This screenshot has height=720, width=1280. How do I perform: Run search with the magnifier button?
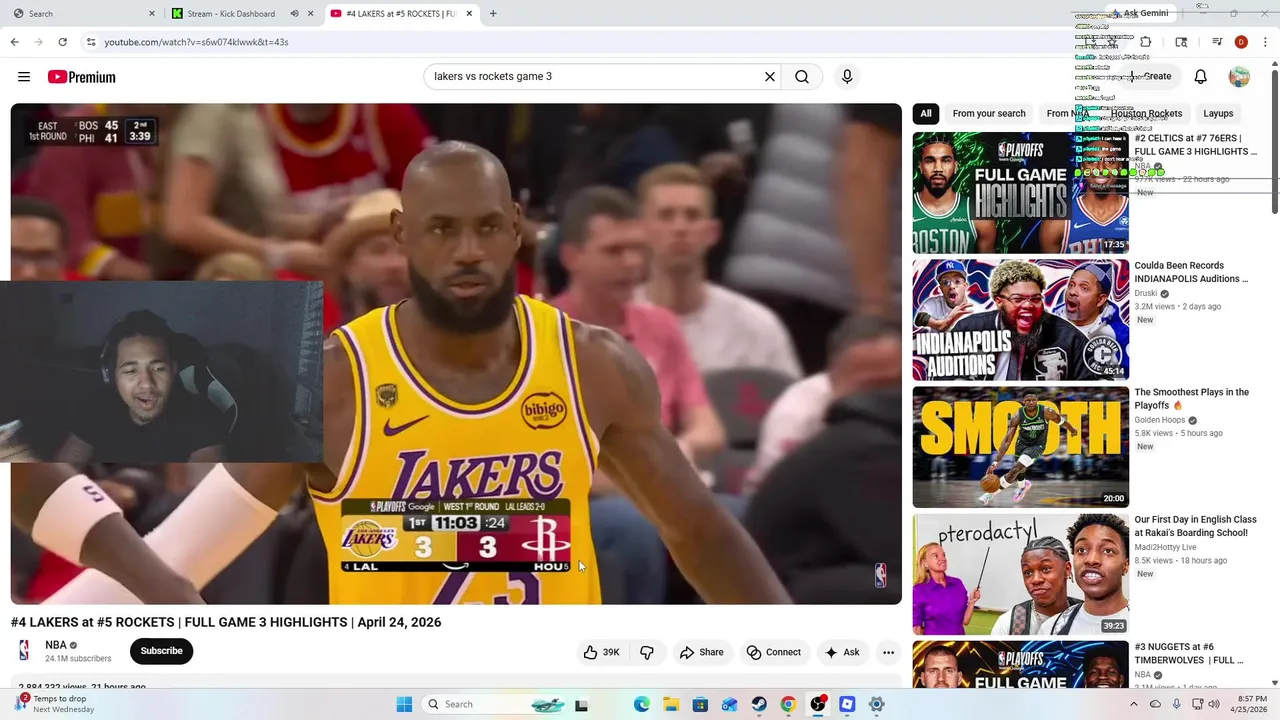(x=802, y=77)
